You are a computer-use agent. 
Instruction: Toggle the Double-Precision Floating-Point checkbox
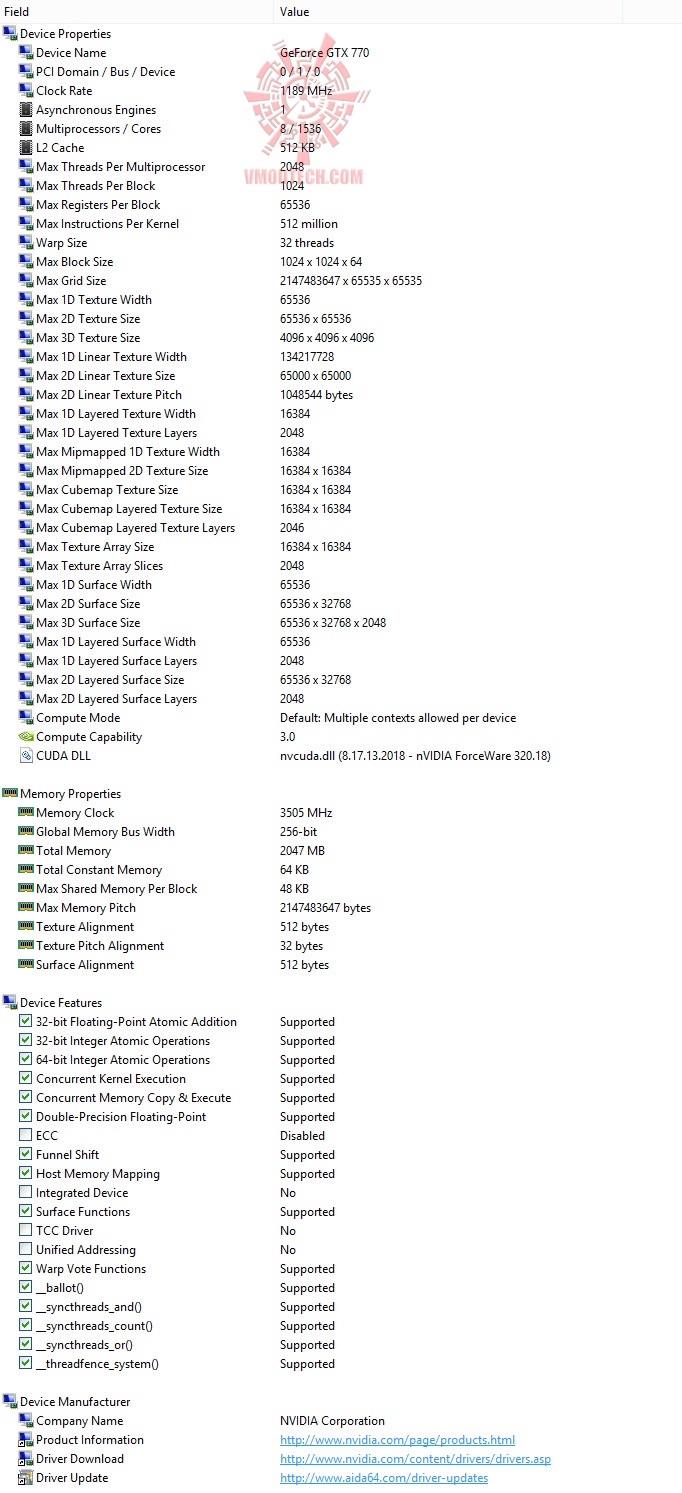25,1117
